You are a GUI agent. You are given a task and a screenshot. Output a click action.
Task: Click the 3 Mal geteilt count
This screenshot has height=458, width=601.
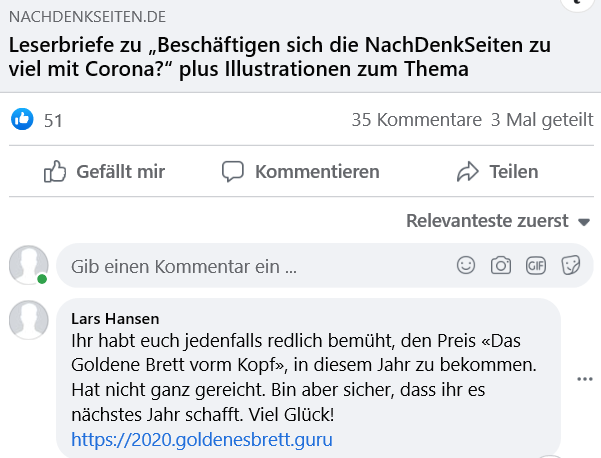pos(542,120)
